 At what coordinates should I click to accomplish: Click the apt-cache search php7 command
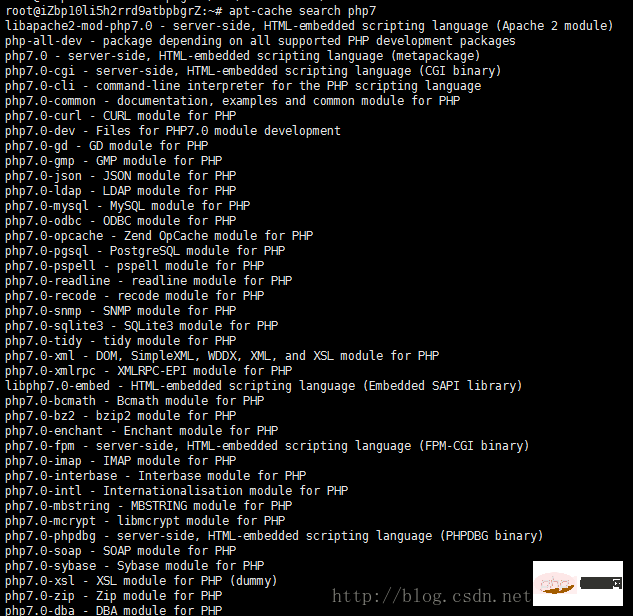(302, 11)
